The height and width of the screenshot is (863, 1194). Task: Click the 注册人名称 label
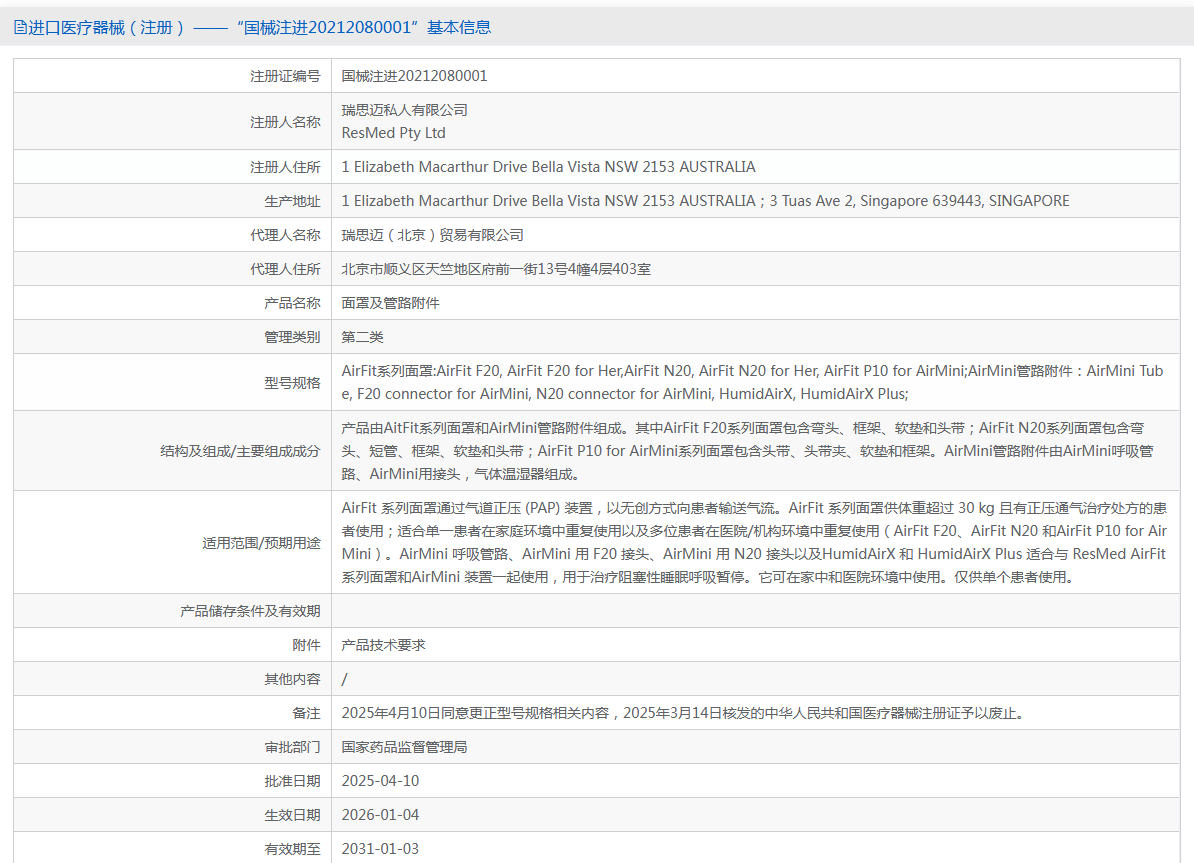point(286,122)
